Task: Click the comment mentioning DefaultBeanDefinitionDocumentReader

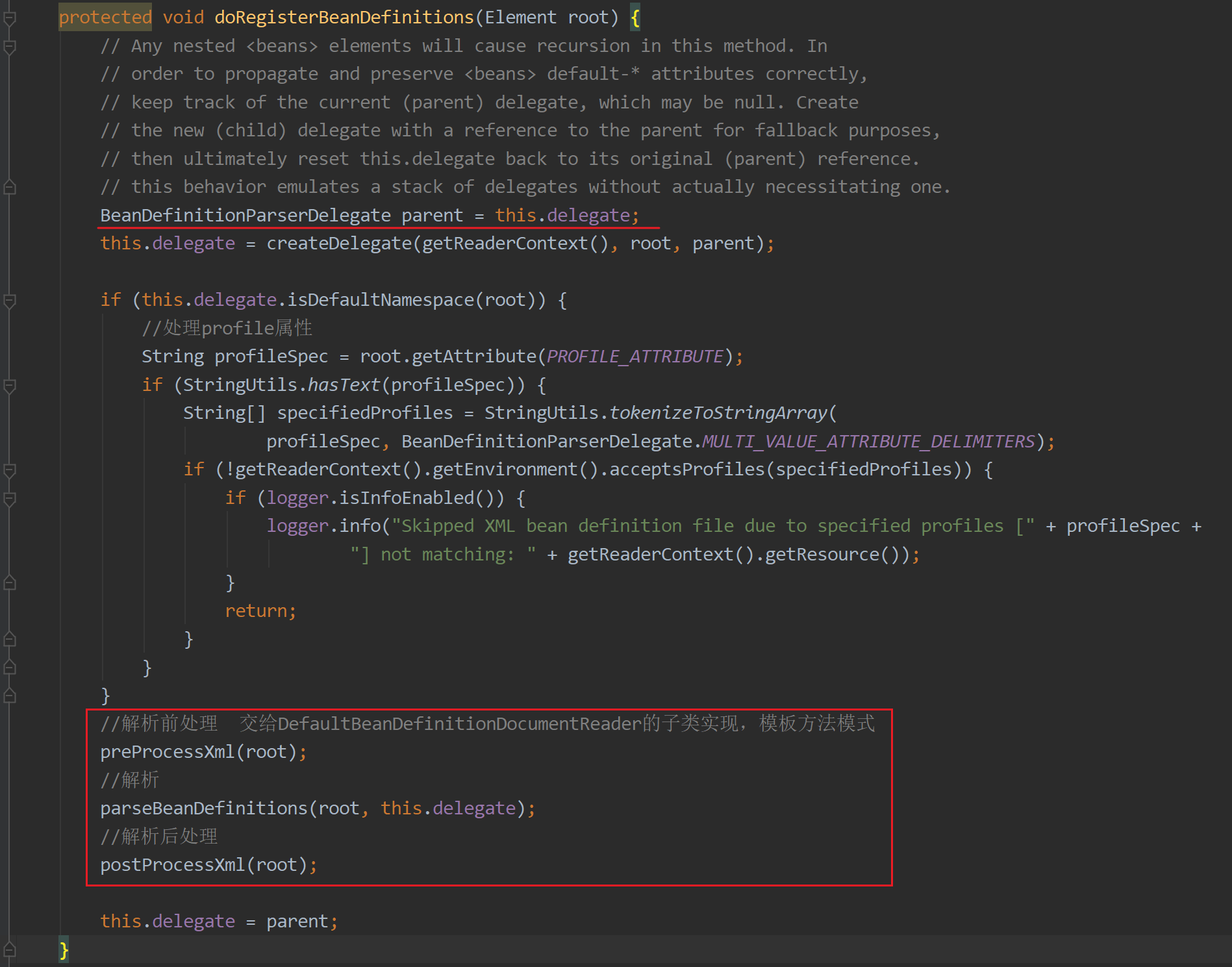Action: point(488,723)
